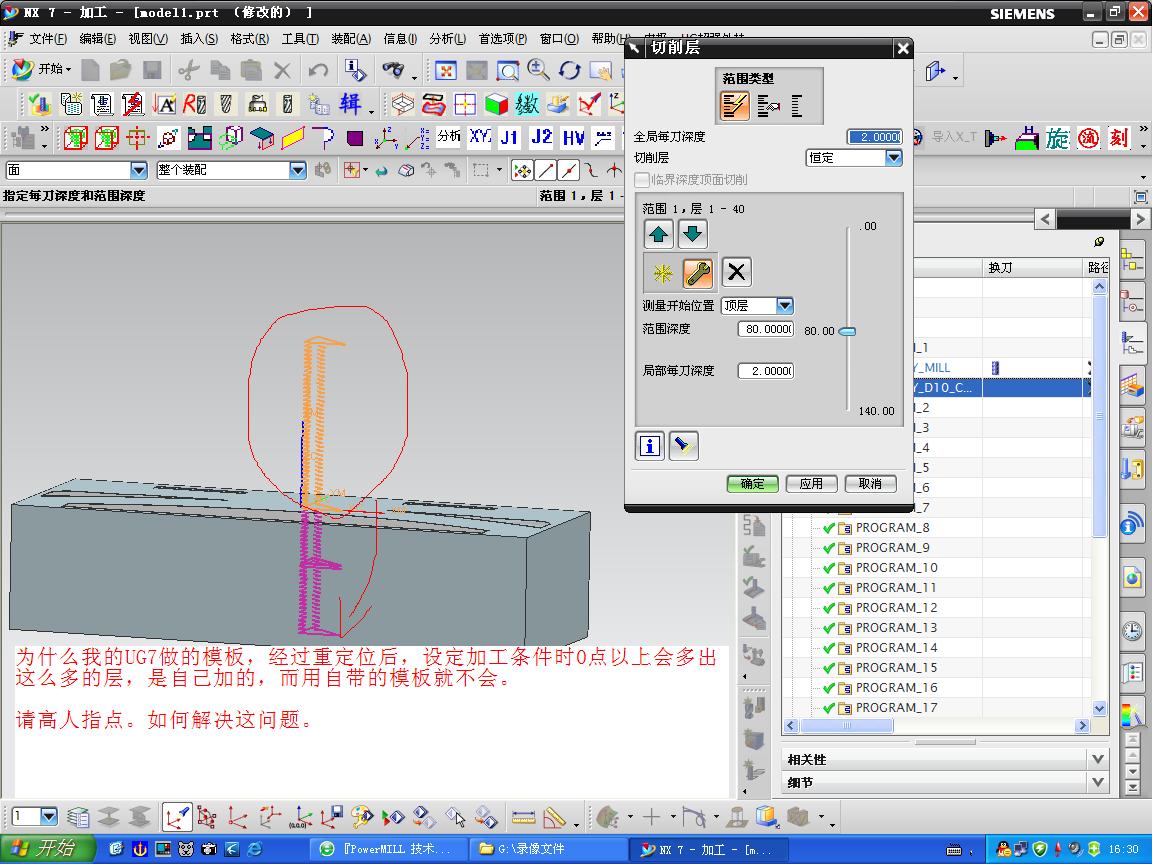Screen dimensions: 1152x864
Task: Select the user-defined range type icon
Action: pos(768,105)
